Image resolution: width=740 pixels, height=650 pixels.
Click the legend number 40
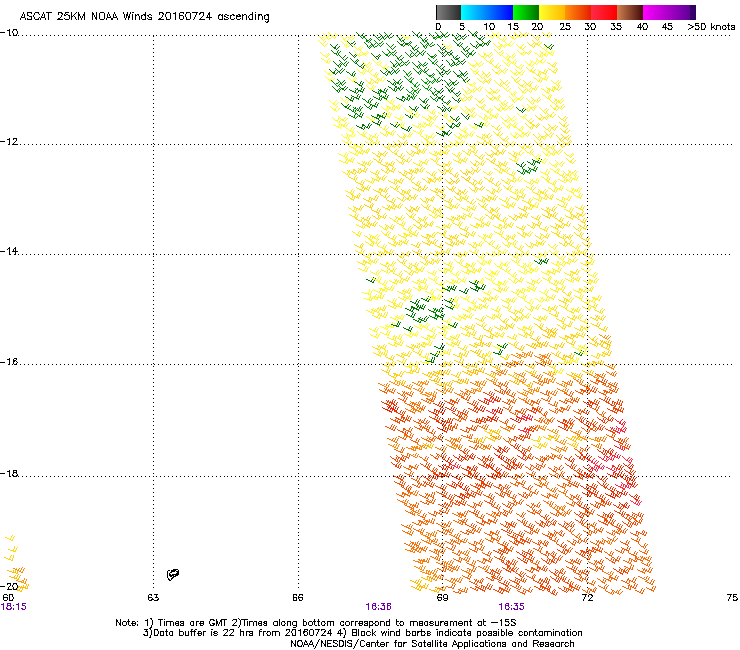[x=642, y=27]
